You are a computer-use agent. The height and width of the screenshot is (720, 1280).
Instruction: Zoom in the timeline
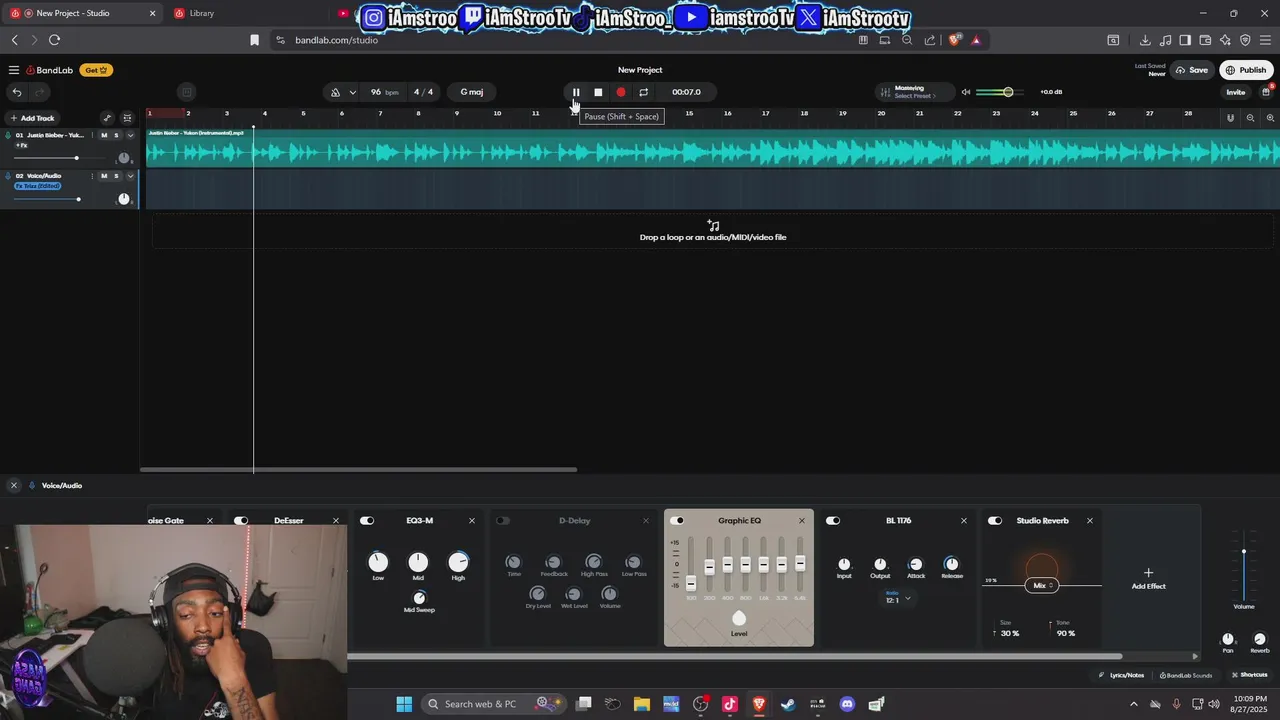point(1269,118)
